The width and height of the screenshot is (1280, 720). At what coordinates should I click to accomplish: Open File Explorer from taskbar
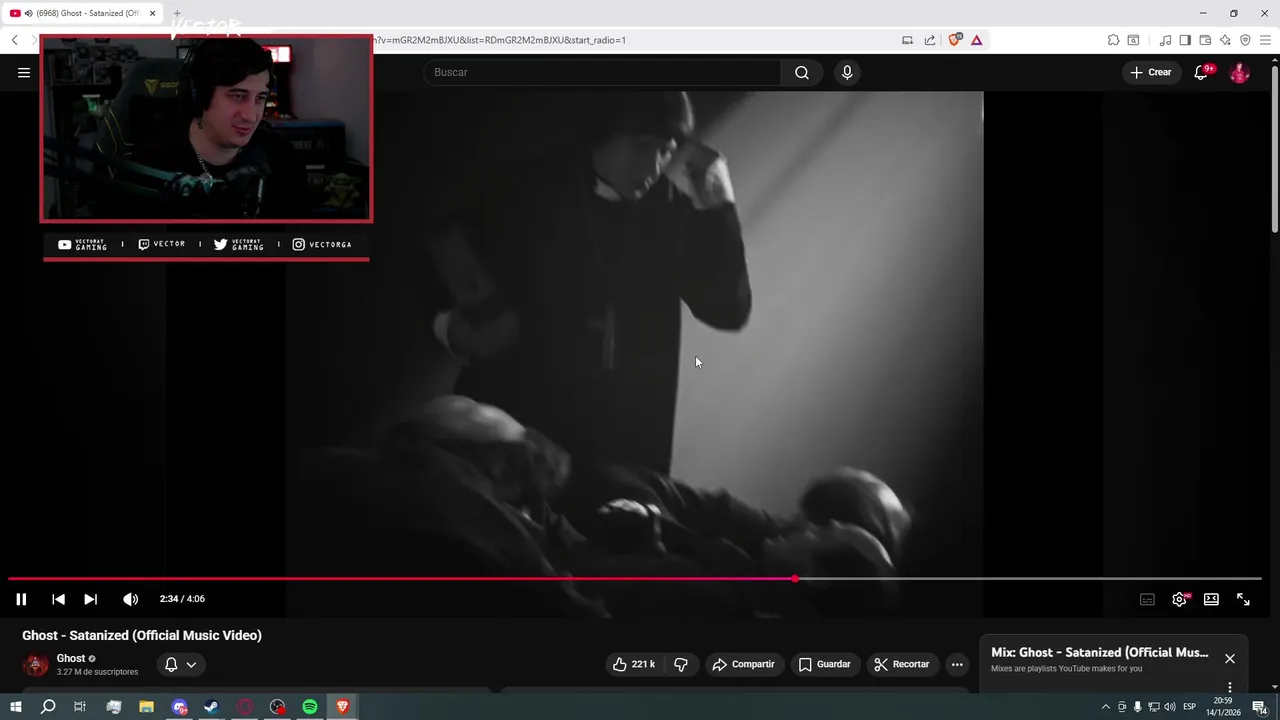[x=146, y=707]
